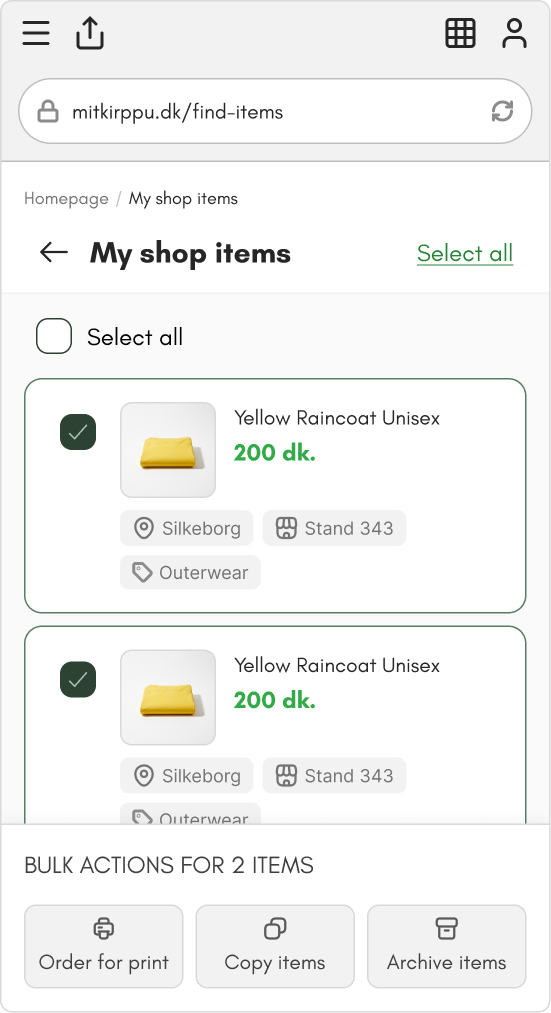The height and width of the screenshot is (1013, 551).
Task: Click the Archive items button
Action: pyautogui.click(x=446, y=946)
